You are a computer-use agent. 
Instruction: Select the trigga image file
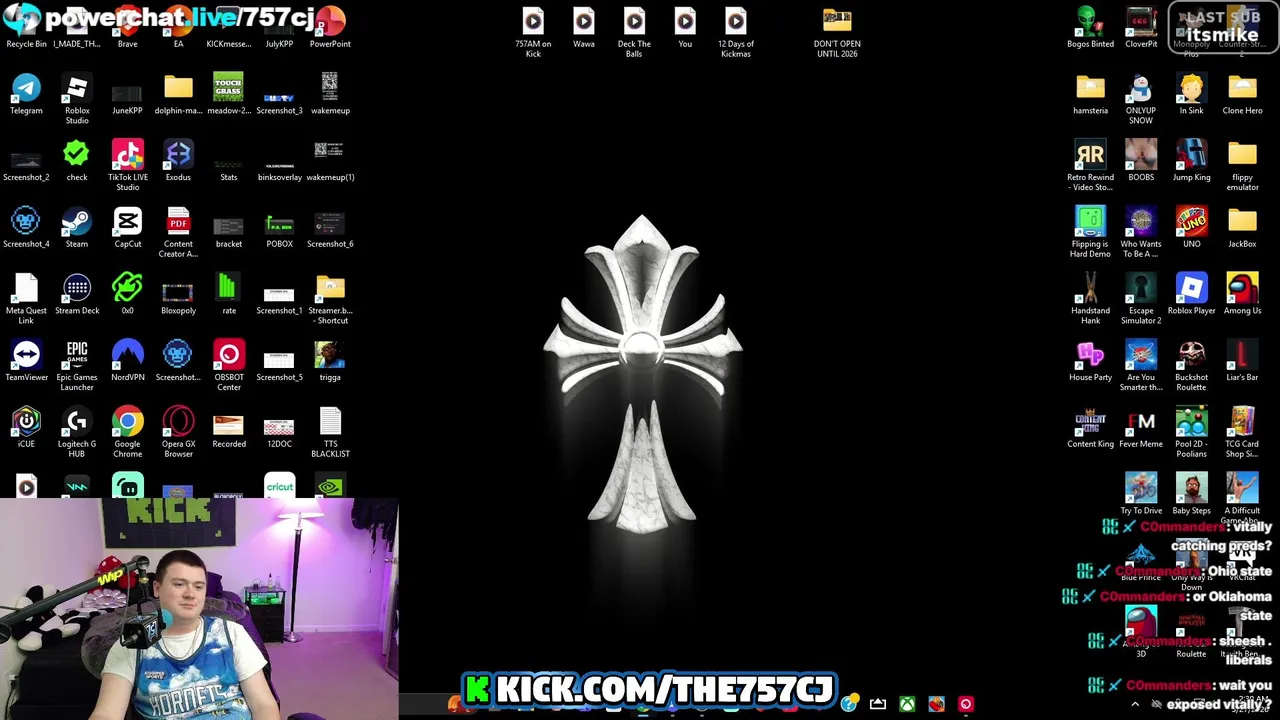pyautogui.click(x=330, y=361)
